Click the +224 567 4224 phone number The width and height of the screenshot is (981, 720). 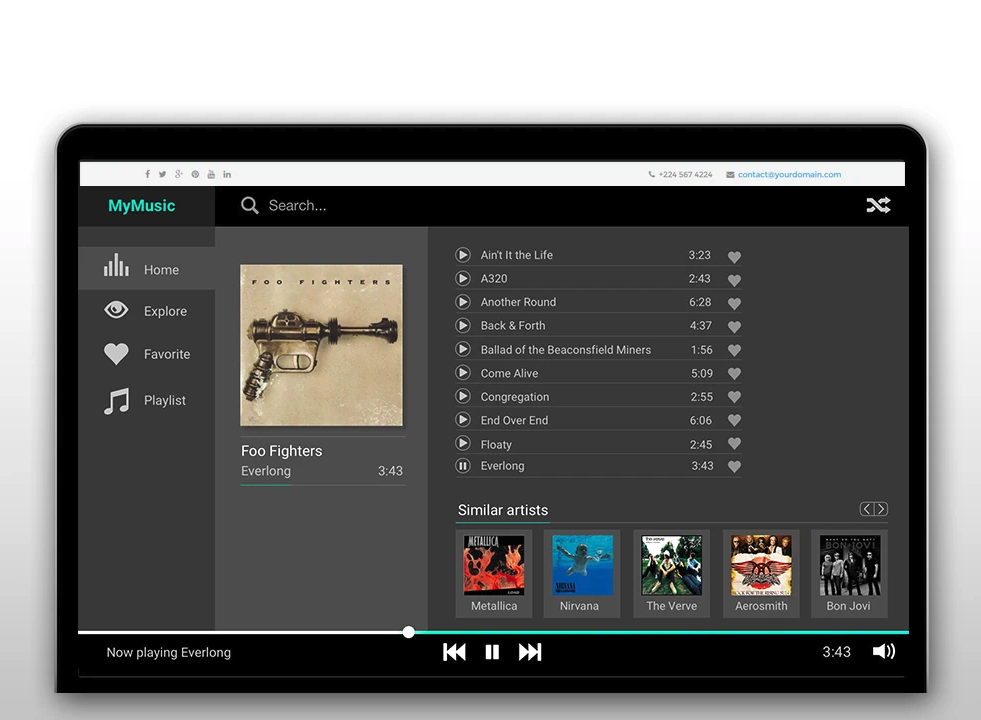point(685,175)
